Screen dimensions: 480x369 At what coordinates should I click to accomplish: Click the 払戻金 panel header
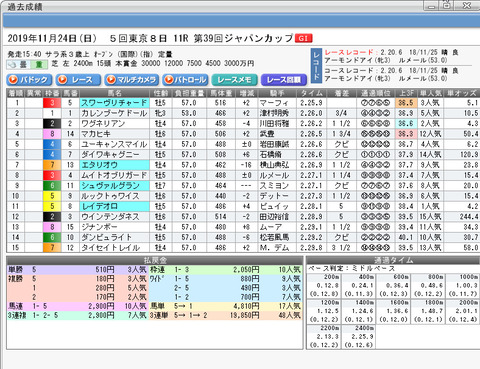tap(155, 260)
